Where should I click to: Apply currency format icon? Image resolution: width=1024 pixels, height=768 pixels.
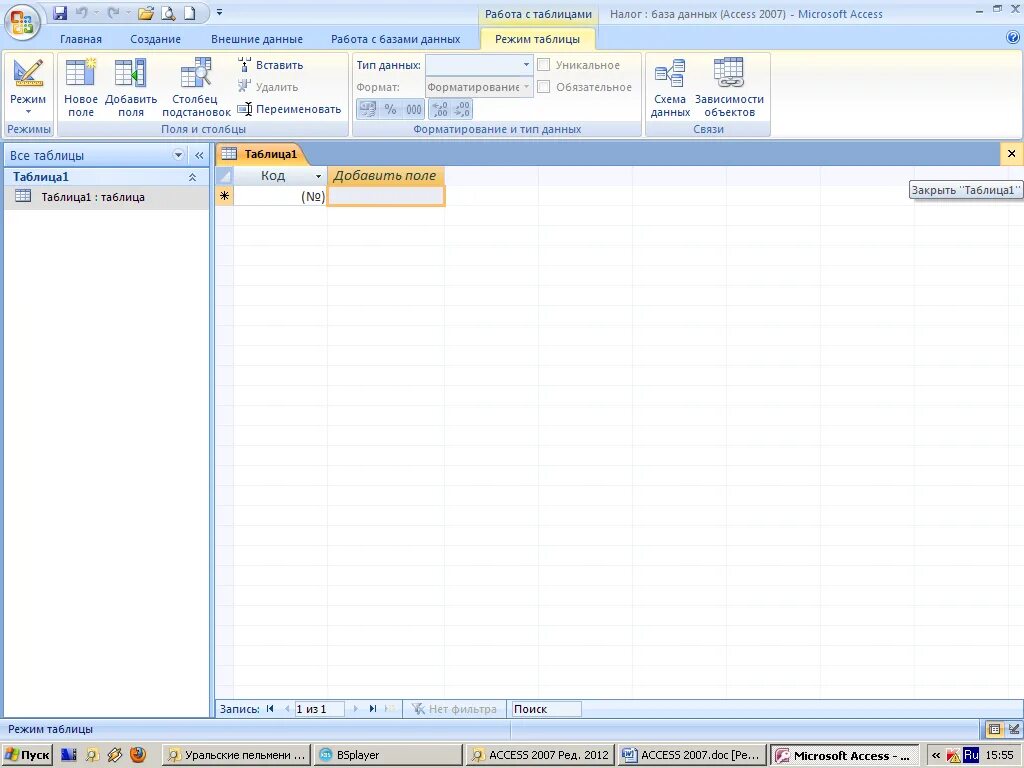(368, 109)
